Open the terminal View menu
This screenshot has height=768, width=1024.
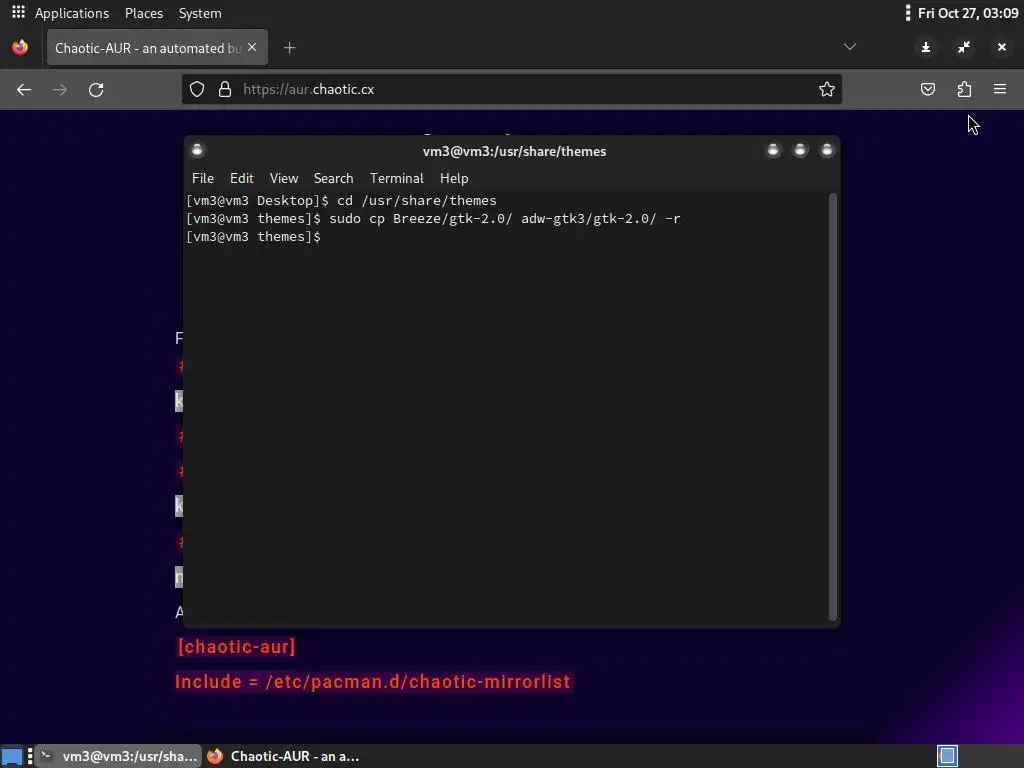point(283,178)
